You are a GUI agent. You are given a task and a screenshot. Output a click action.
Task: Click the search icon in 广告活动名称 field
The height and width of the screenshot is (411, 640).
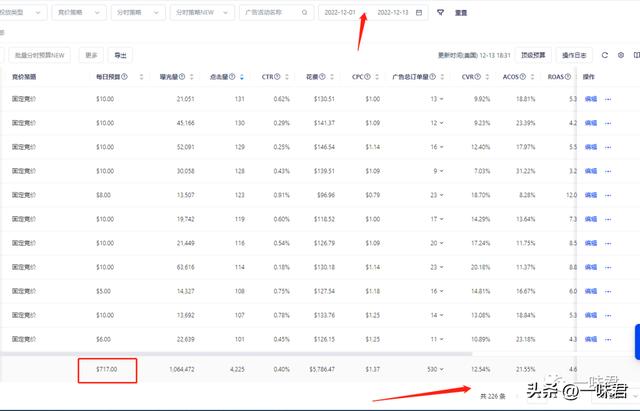click(x=304, y=13)
